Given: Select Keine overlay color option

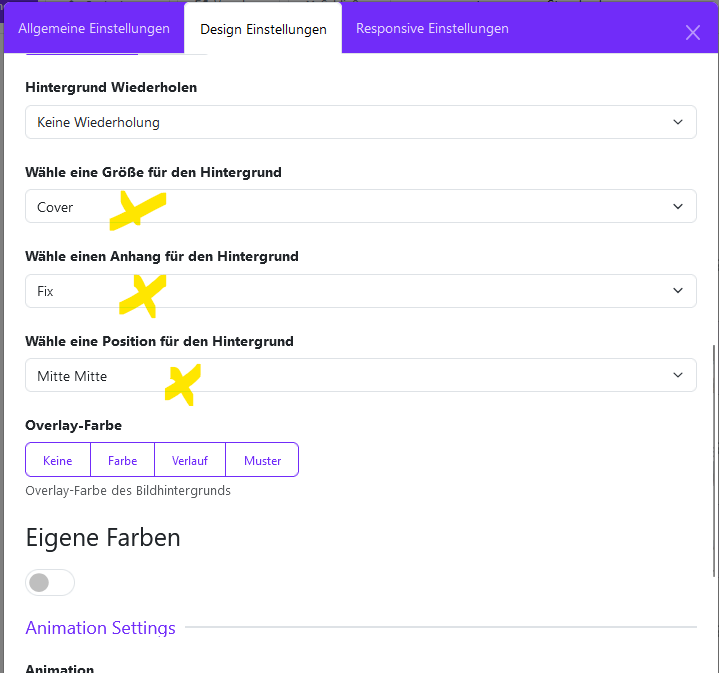Looking at the screenshot, I should click(x=58, y=460).
